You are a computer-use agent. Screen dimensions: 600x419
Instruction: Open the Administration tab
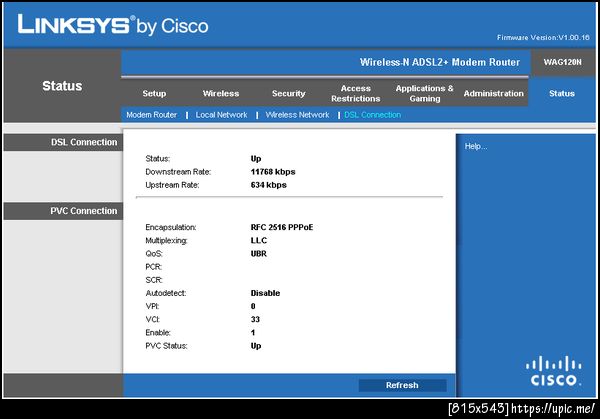coord(494,93)
